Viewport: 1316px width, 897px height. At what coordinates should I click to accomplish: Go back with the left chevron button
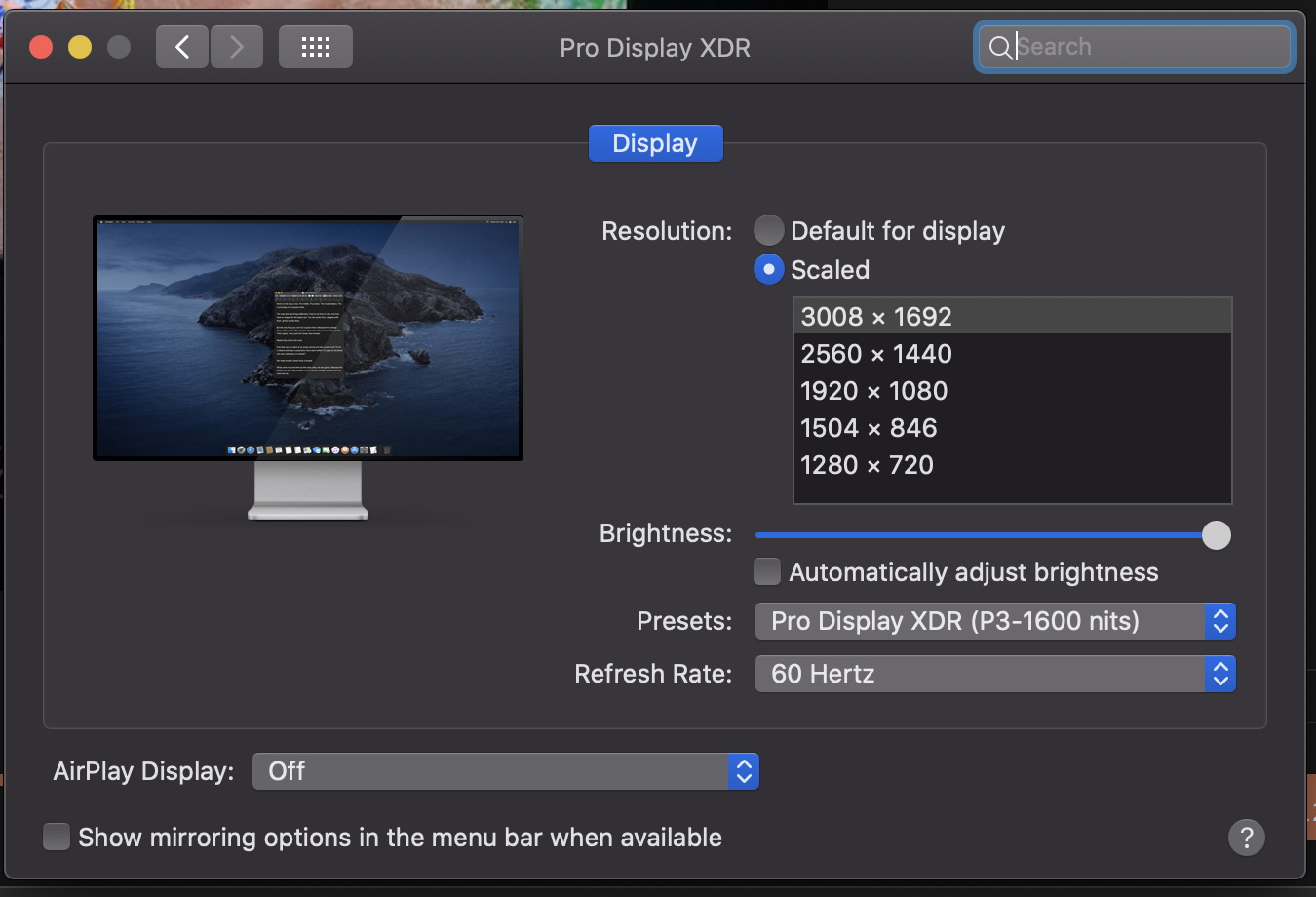[x=182, y=47]
